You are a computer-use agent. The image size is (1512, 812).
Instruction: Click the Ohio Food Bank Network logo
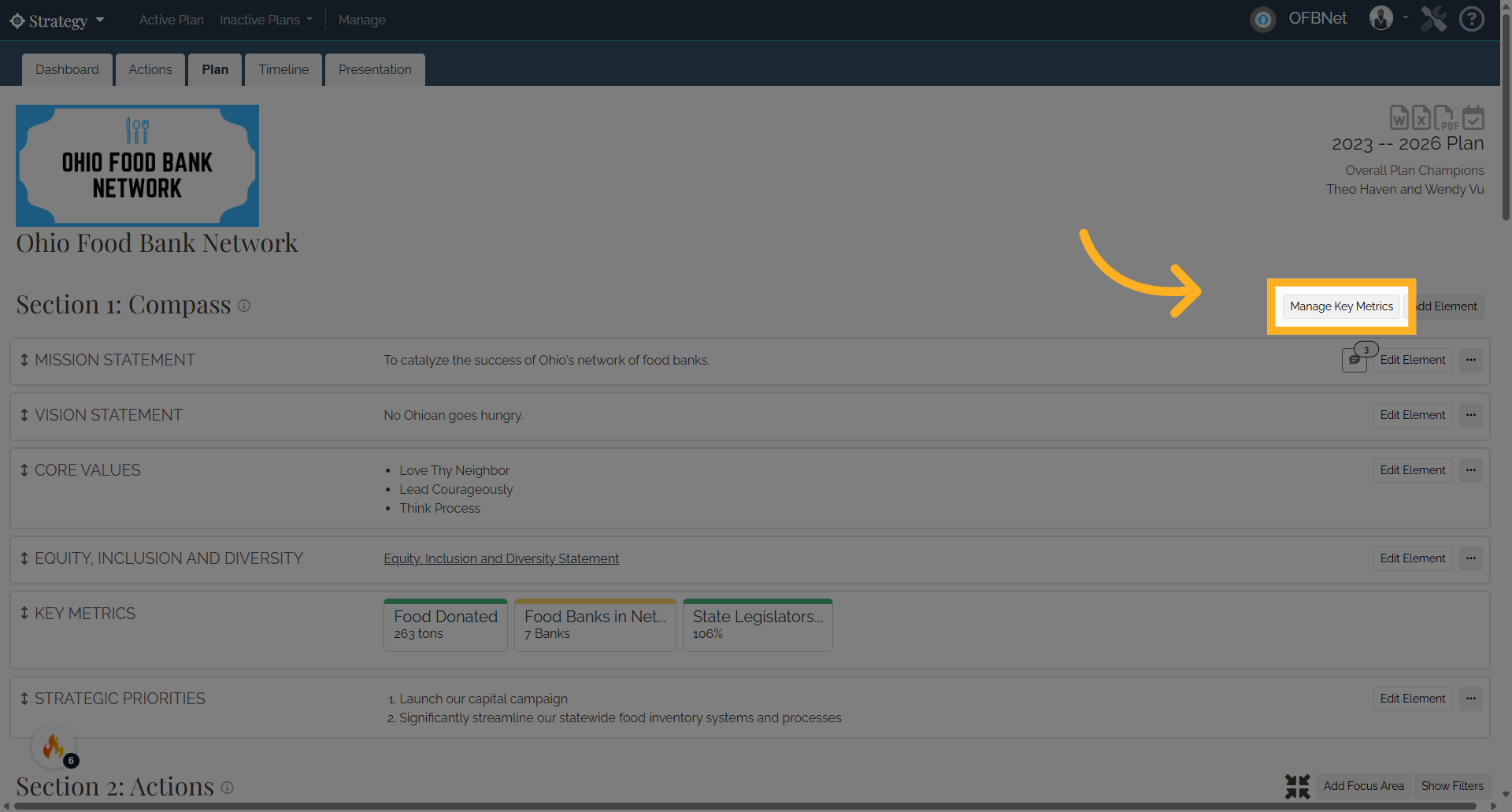[137, 165]
